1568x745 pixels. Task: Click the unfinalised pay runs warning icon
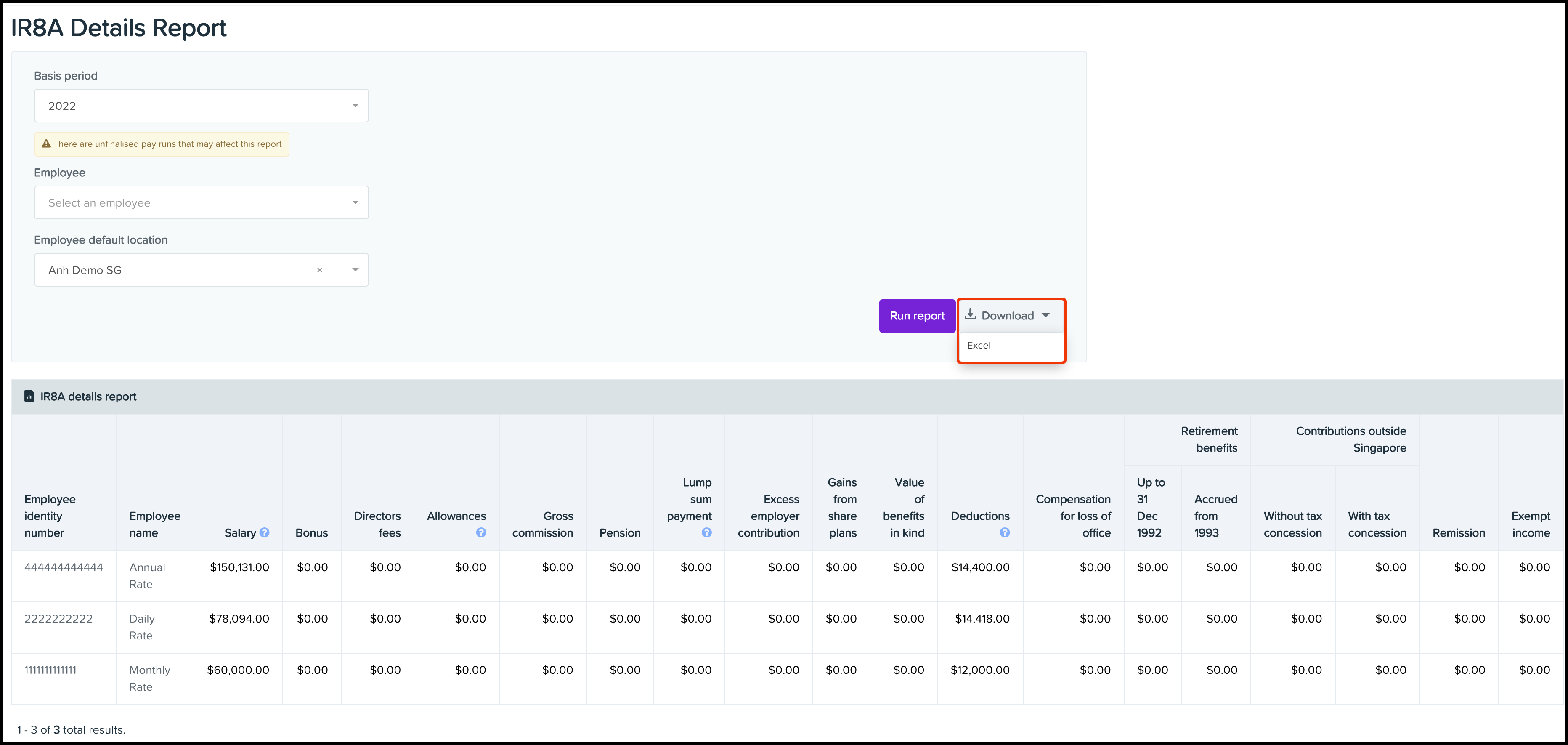pyautogui.click(x=46, y=144)
